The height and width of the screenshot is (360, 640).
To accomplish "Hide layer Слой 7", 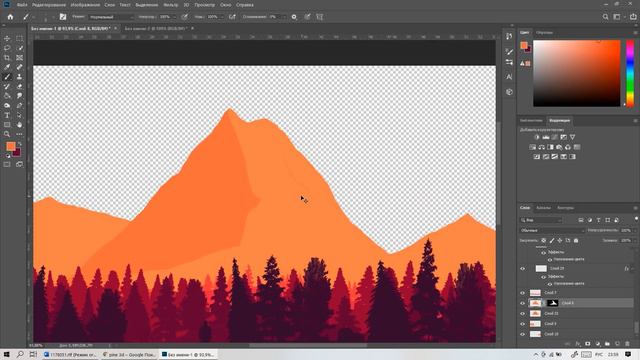I will [x=522, y=293].
